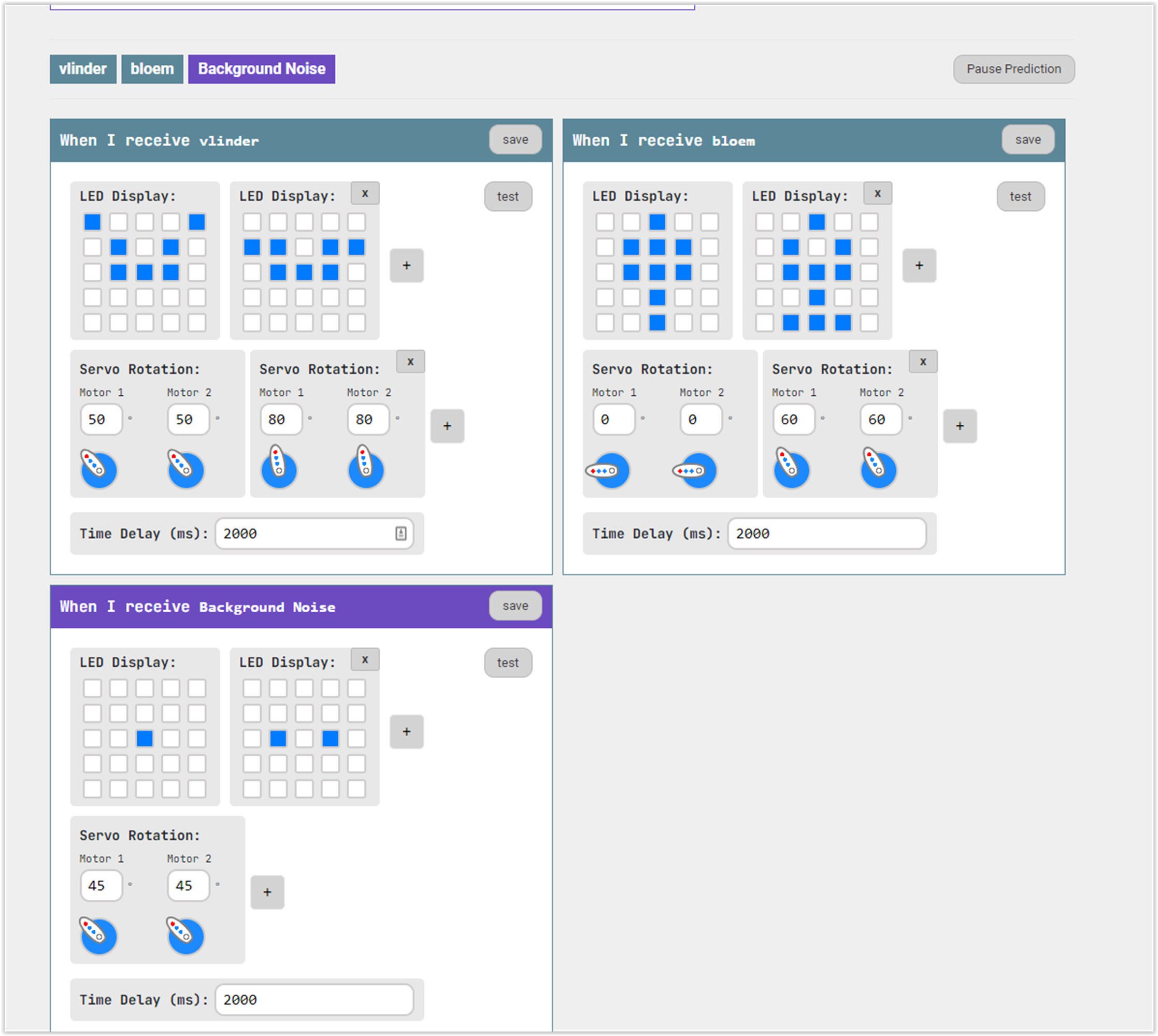This screenshot has width=1158, height=1036.
Task: Click Motor 1 servo dial showing 80° in vlinder
Action: point(279,470)
